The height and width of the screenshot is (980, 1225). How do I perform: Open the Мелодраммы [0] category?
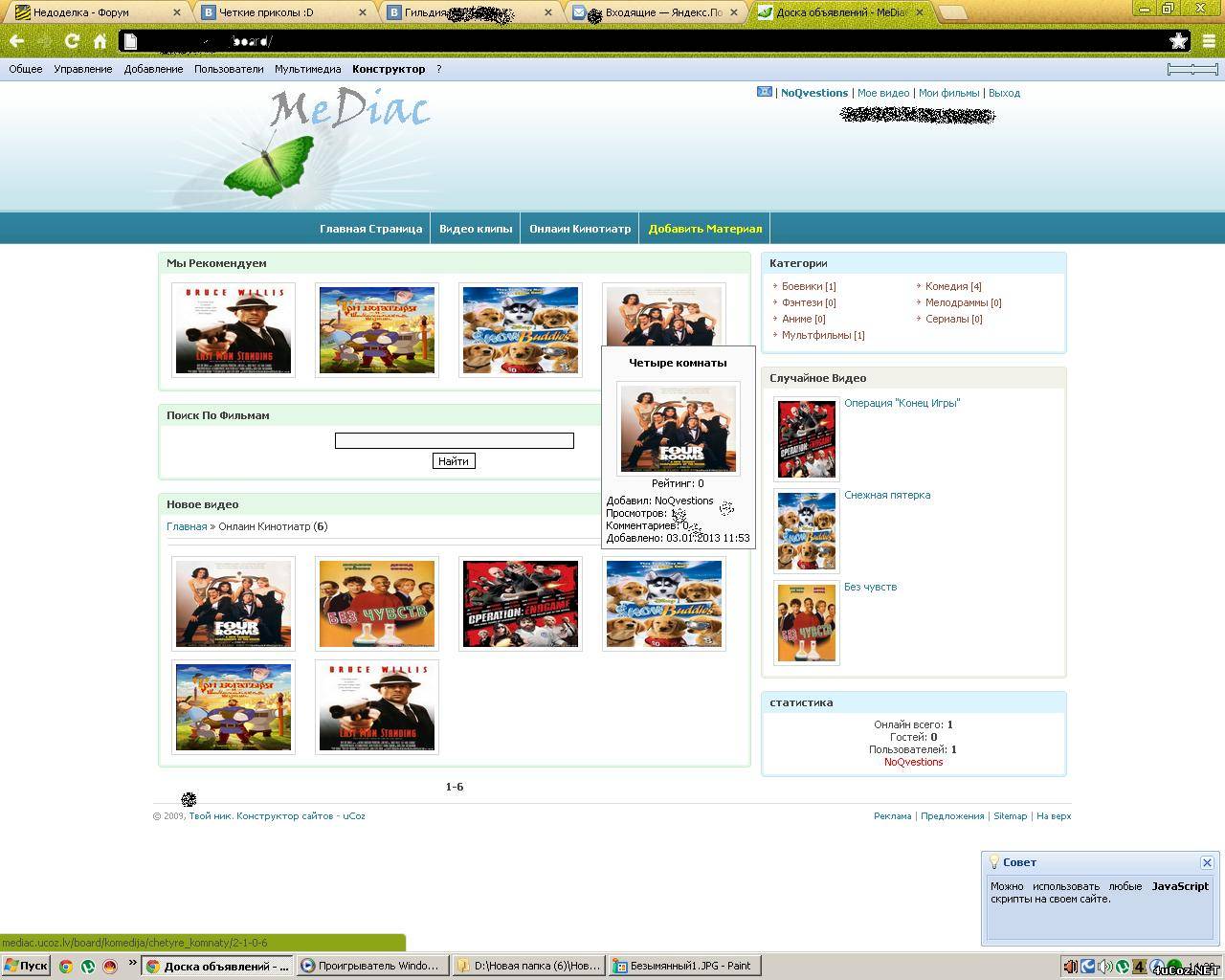pos(963,302)
